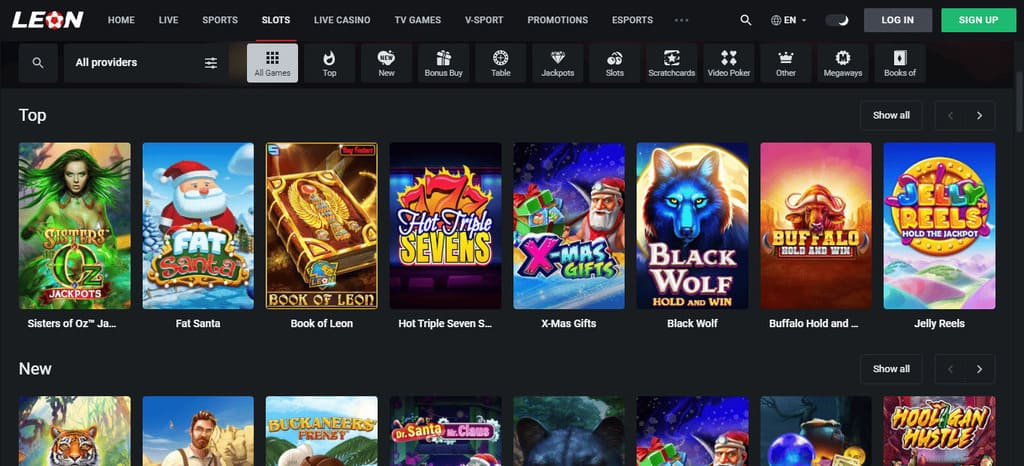
Task: Click the Book of Leon title text
Action: point(321,323)
